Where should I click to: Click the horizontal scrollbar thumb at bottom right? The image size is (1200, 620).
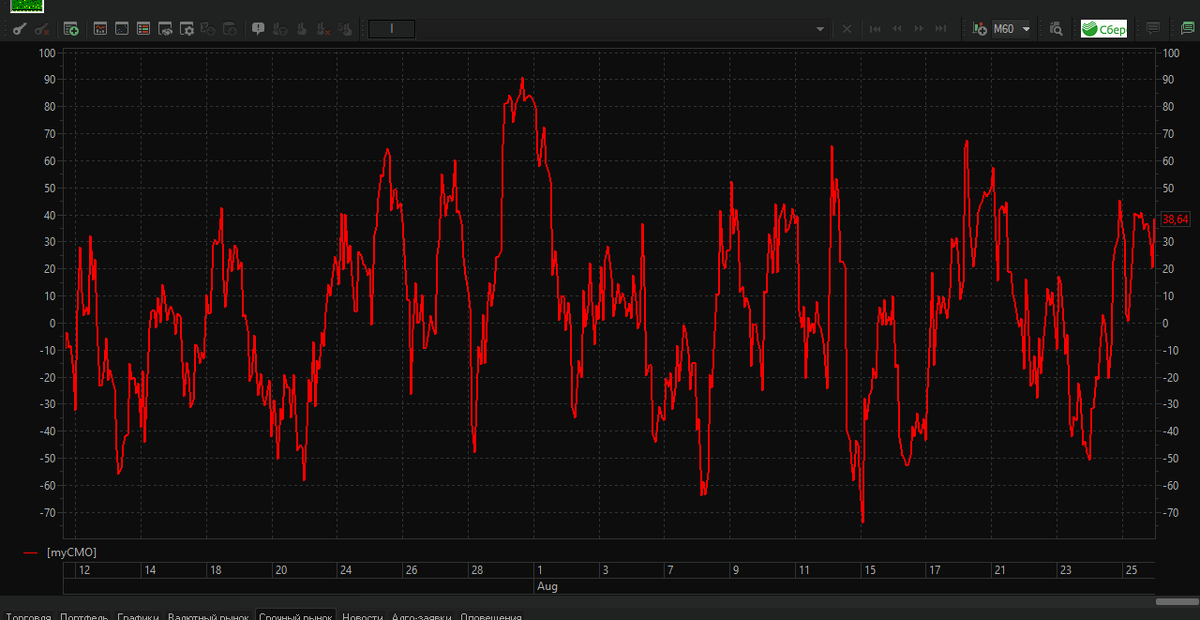coord(1176,602)
